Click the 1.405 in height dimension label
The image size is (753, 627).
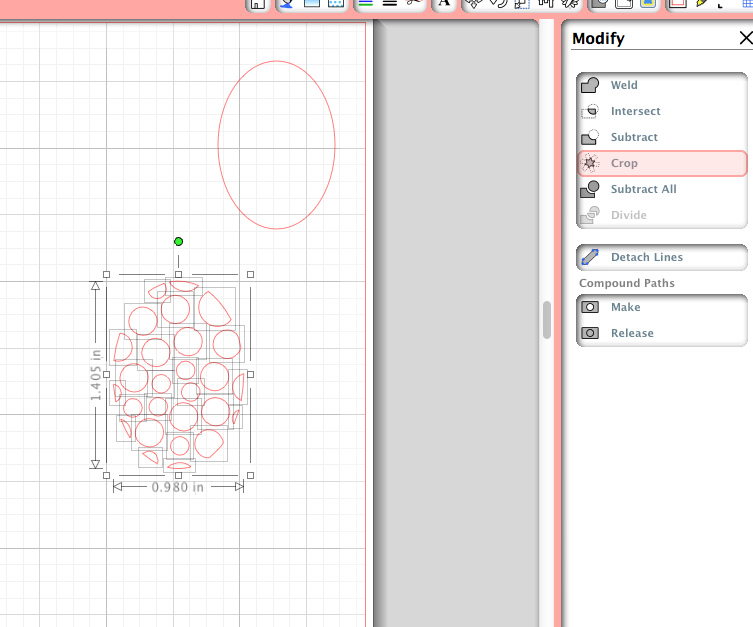click(x=96, y=375)
